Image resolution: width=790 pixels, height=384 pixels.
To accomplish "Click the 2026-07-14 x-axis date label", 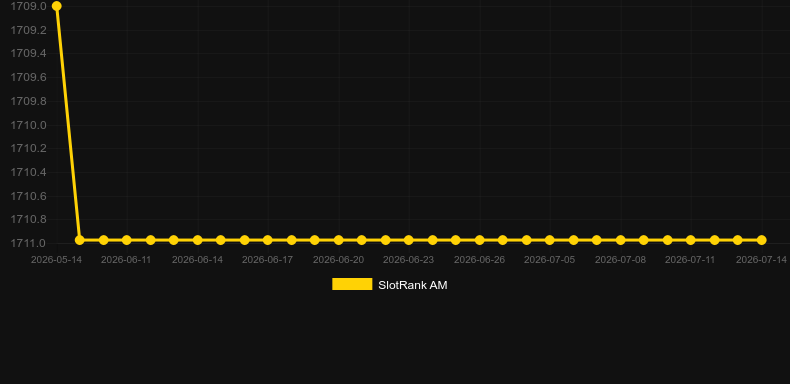I will [x=761, y=260].
